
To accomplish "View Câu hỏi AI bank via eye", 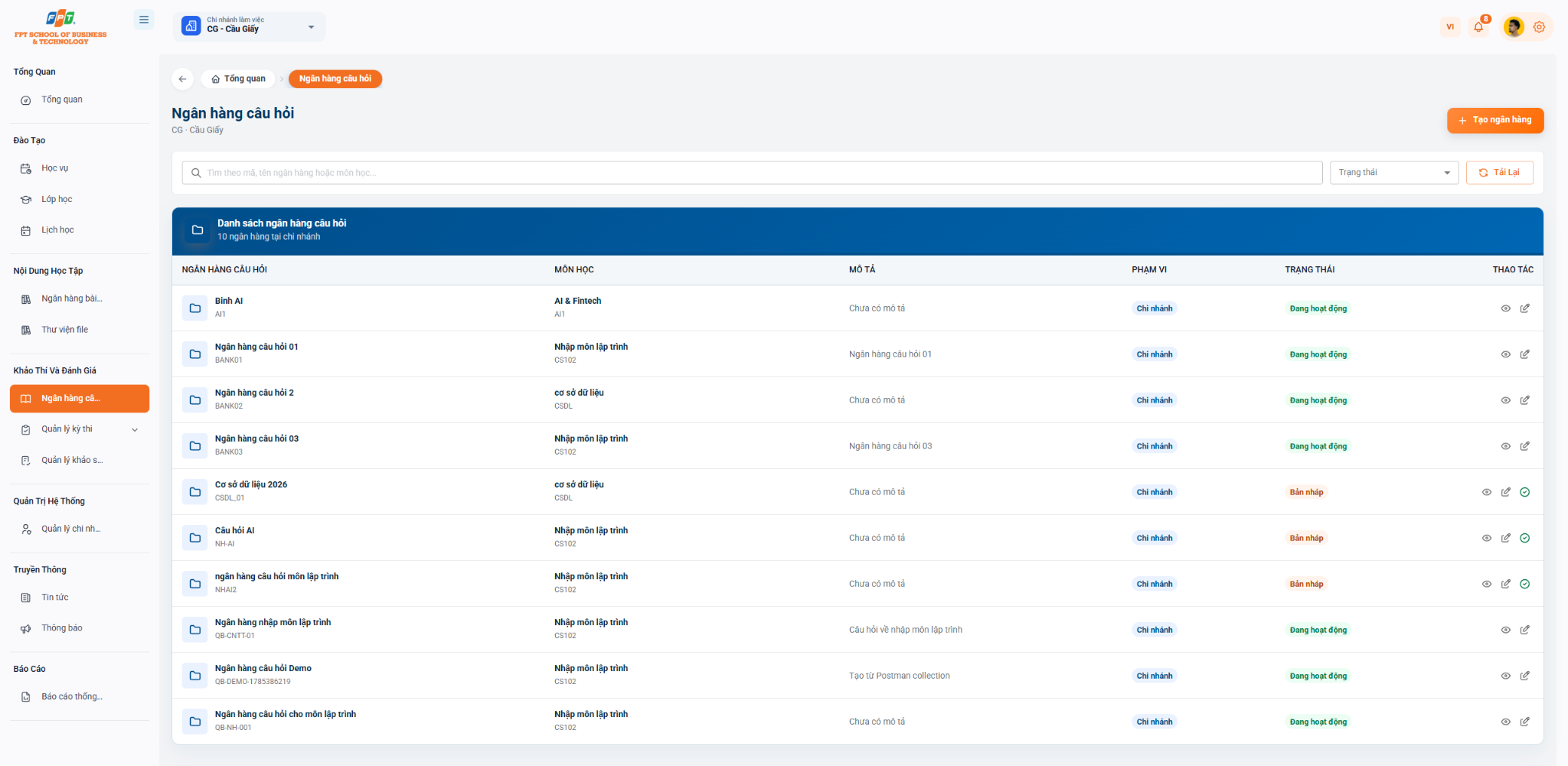I will [x=1486, y=538].
